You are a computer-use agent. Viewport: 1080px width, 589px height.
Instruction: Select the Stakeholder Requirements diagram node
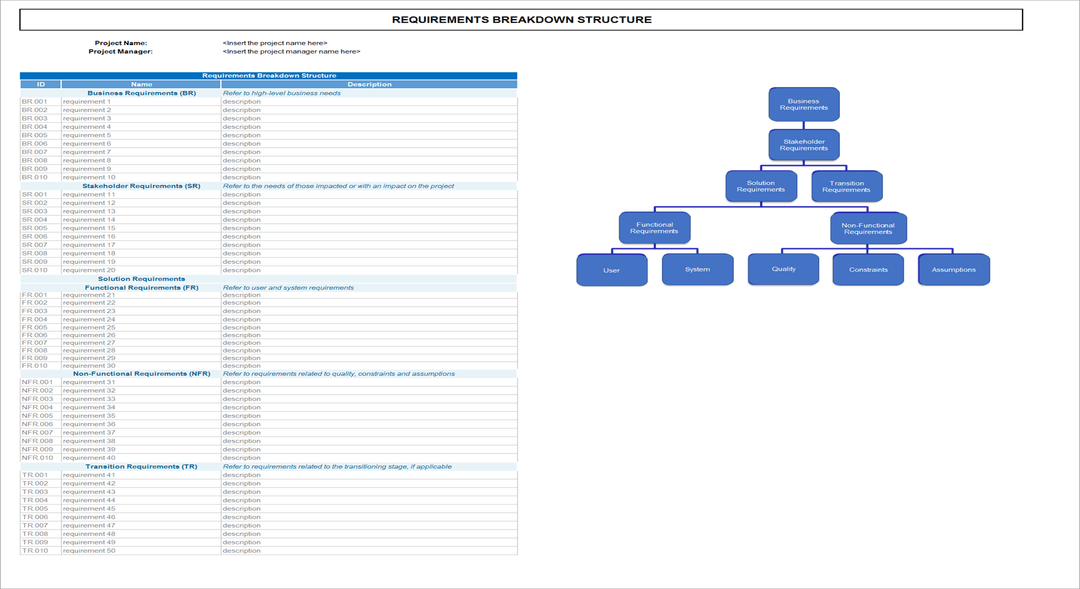(x=803, y=145)
